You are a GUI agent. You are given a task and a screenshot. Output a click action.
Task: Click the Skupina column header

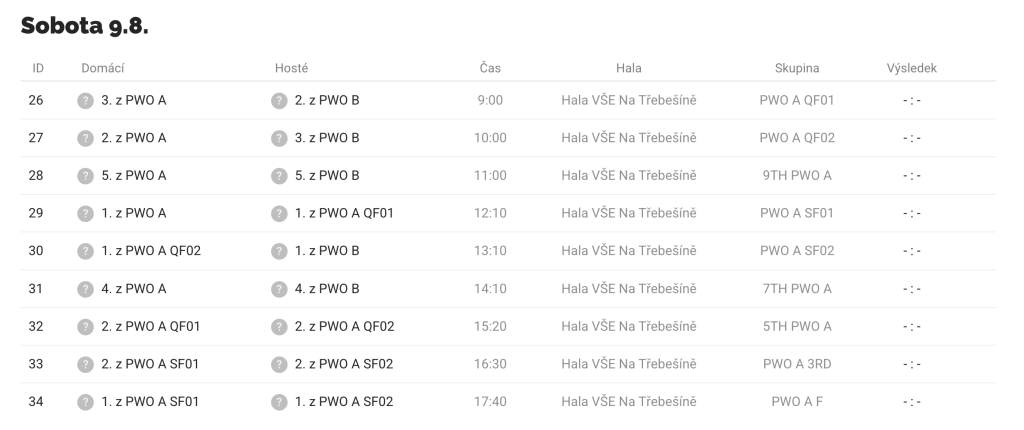point(797,68)
